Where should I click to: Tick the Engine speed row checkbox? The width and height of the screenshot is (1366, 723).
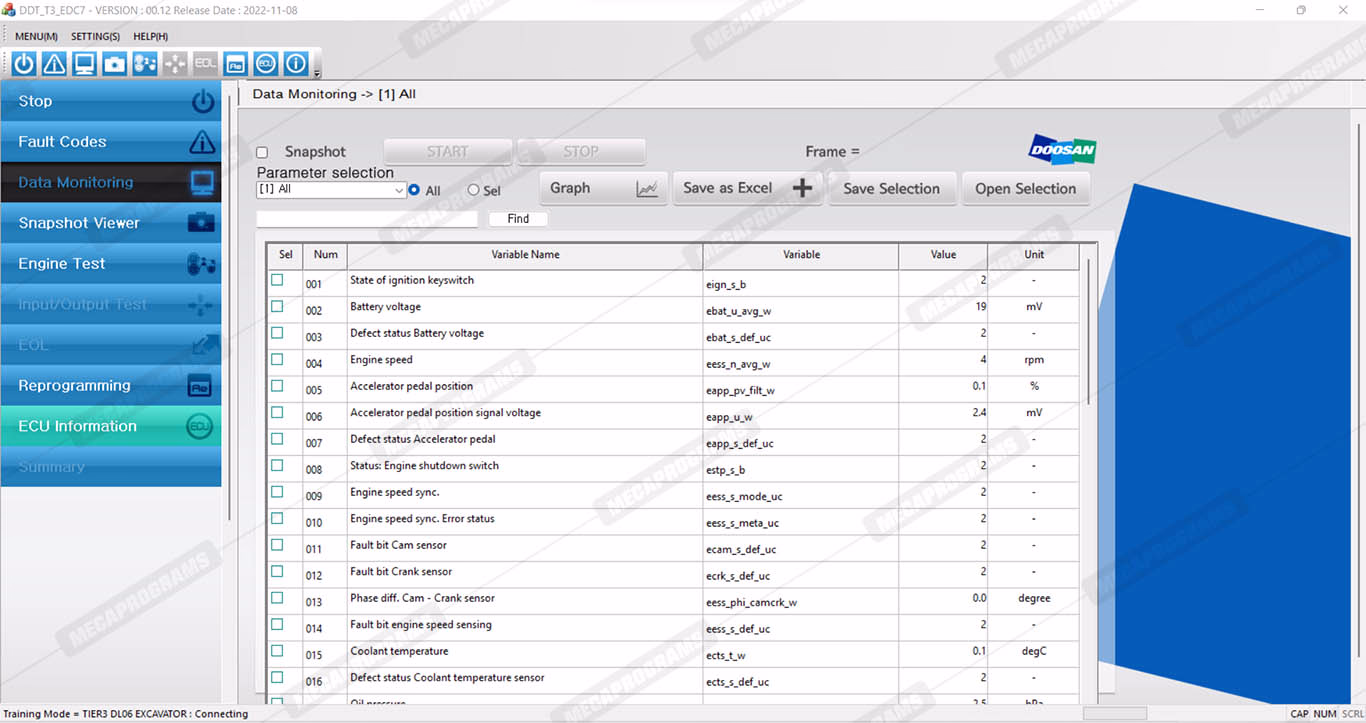click(x=277, y=360)
